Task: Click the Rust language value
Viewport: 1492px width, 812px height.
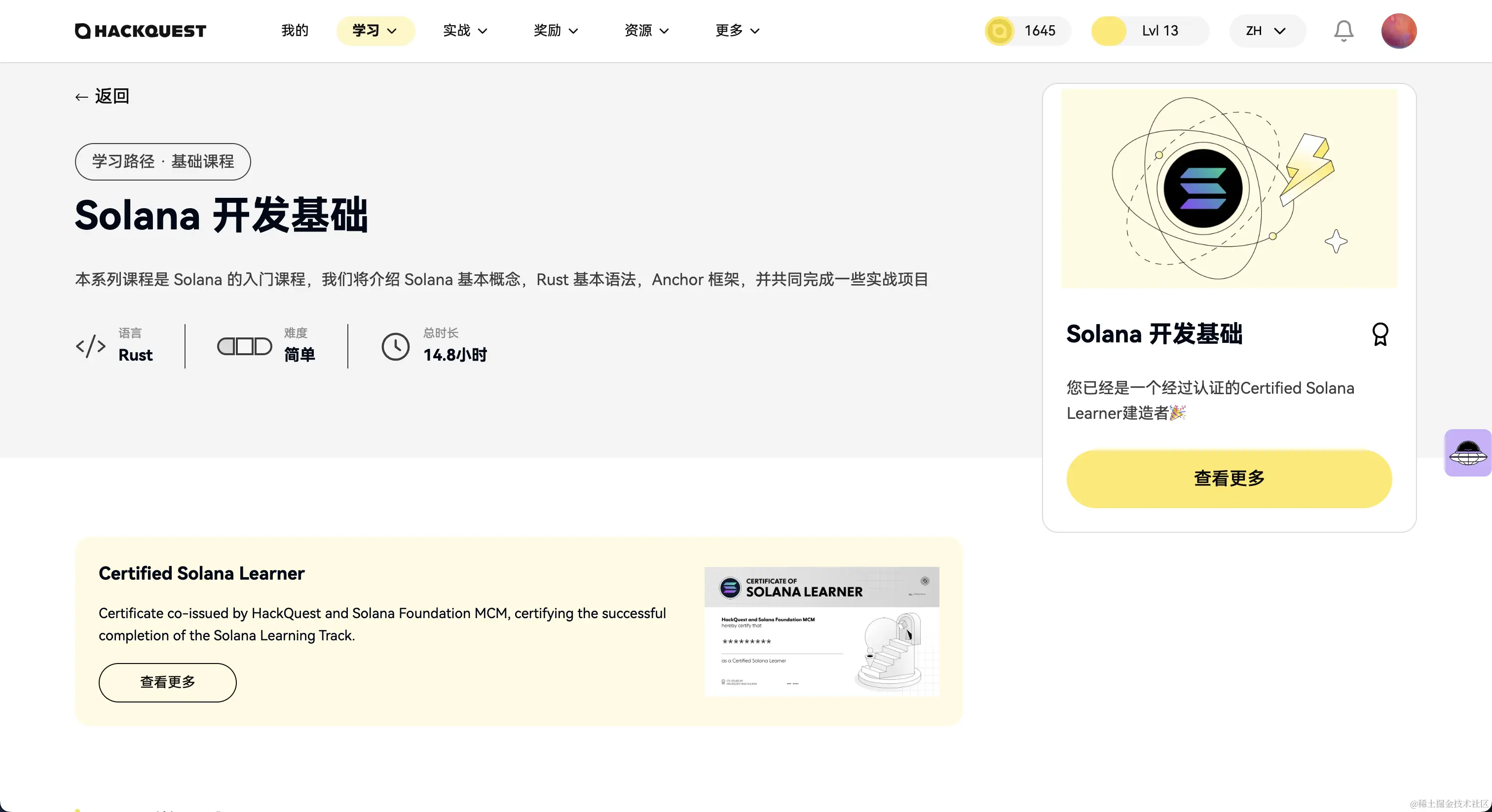Action: [136, 355]
